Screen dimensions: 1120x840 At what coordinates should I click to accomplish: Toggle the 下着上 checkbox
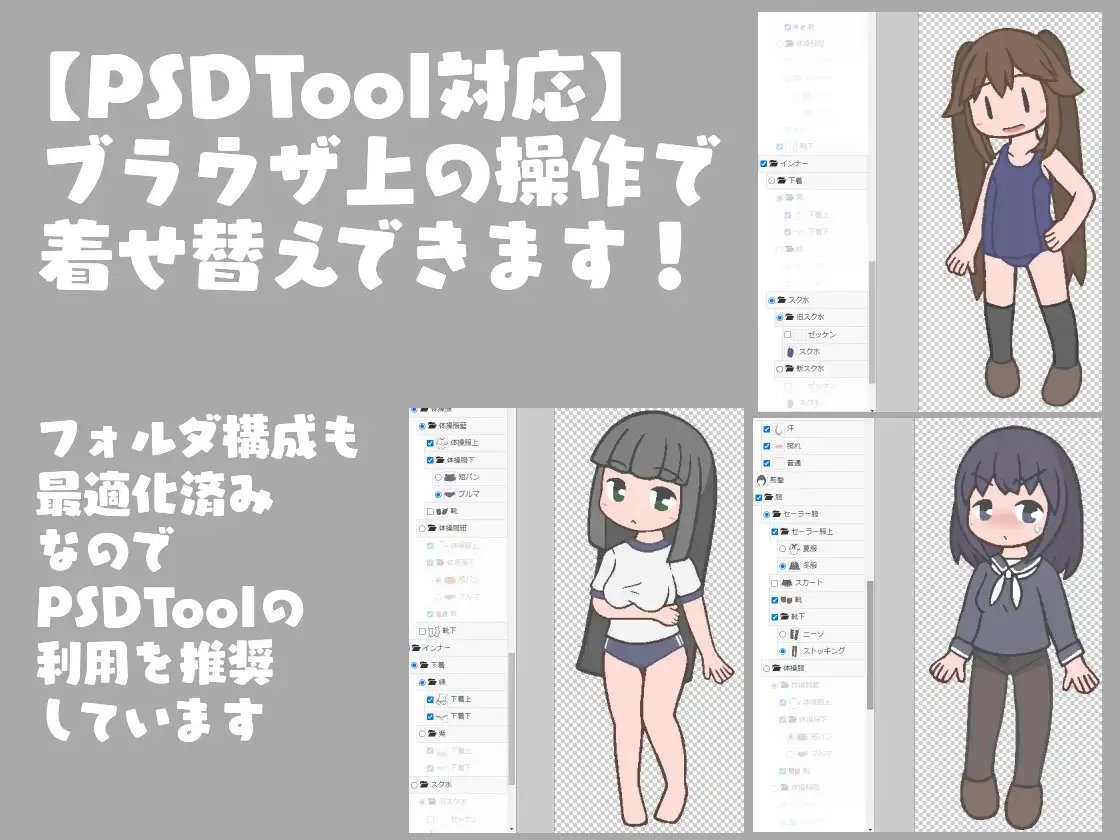(430, 699)
